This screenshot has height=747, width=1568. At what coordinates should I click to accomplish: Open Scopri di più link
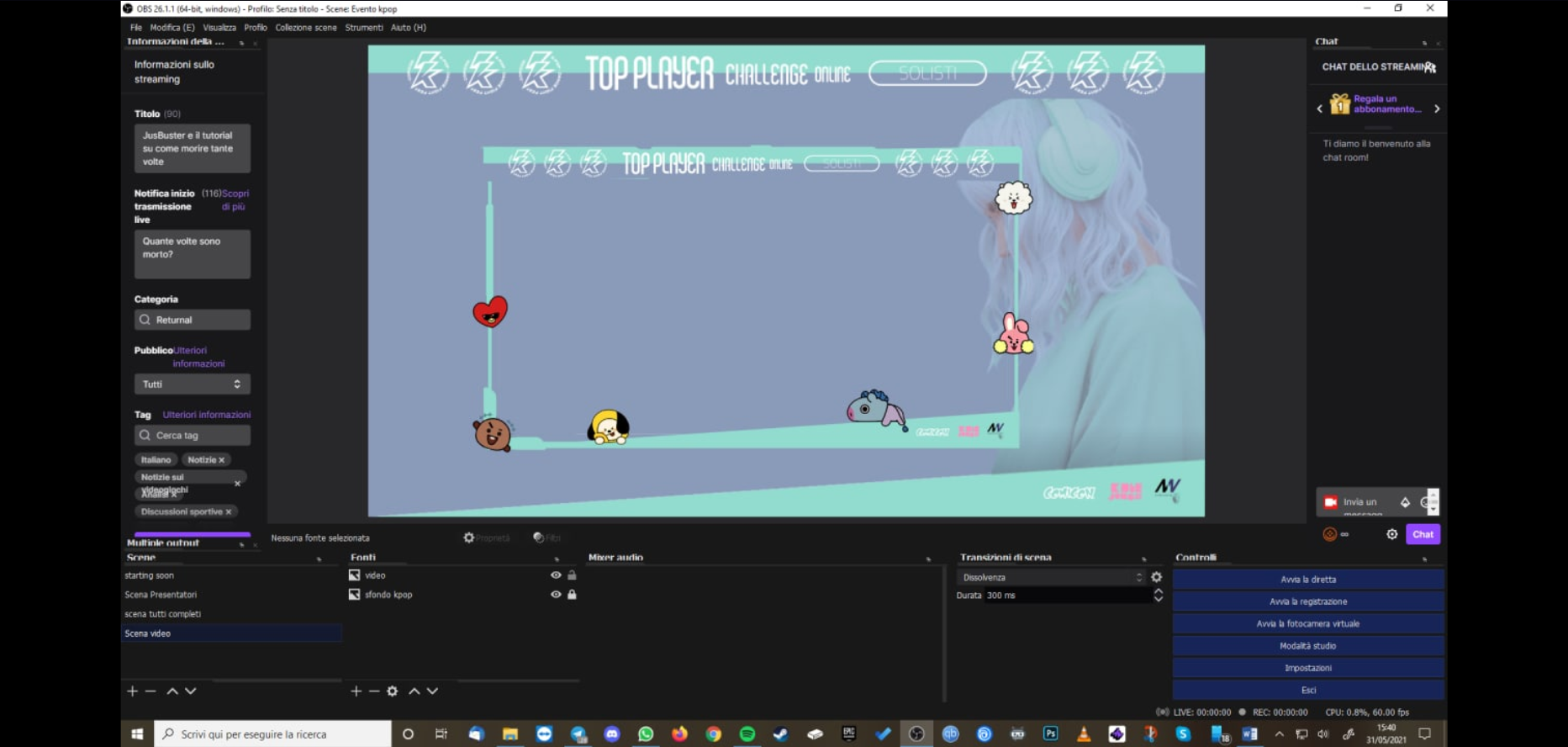[x=235, y=199]
